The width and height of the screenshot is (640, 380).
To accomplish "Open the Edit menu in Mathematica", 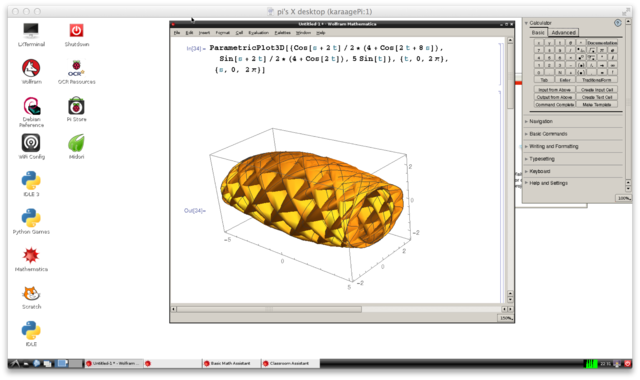I will (x=189, y=33).
